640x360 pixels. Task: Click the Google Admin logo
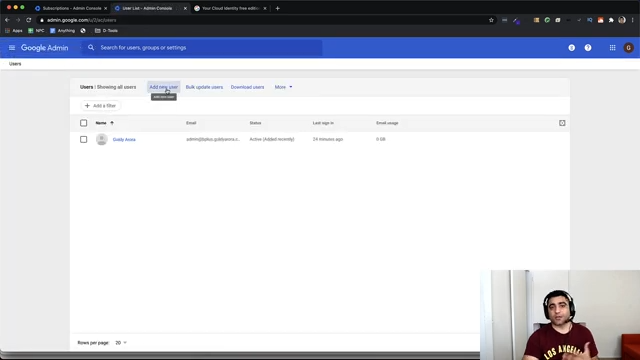pos(44,48)
